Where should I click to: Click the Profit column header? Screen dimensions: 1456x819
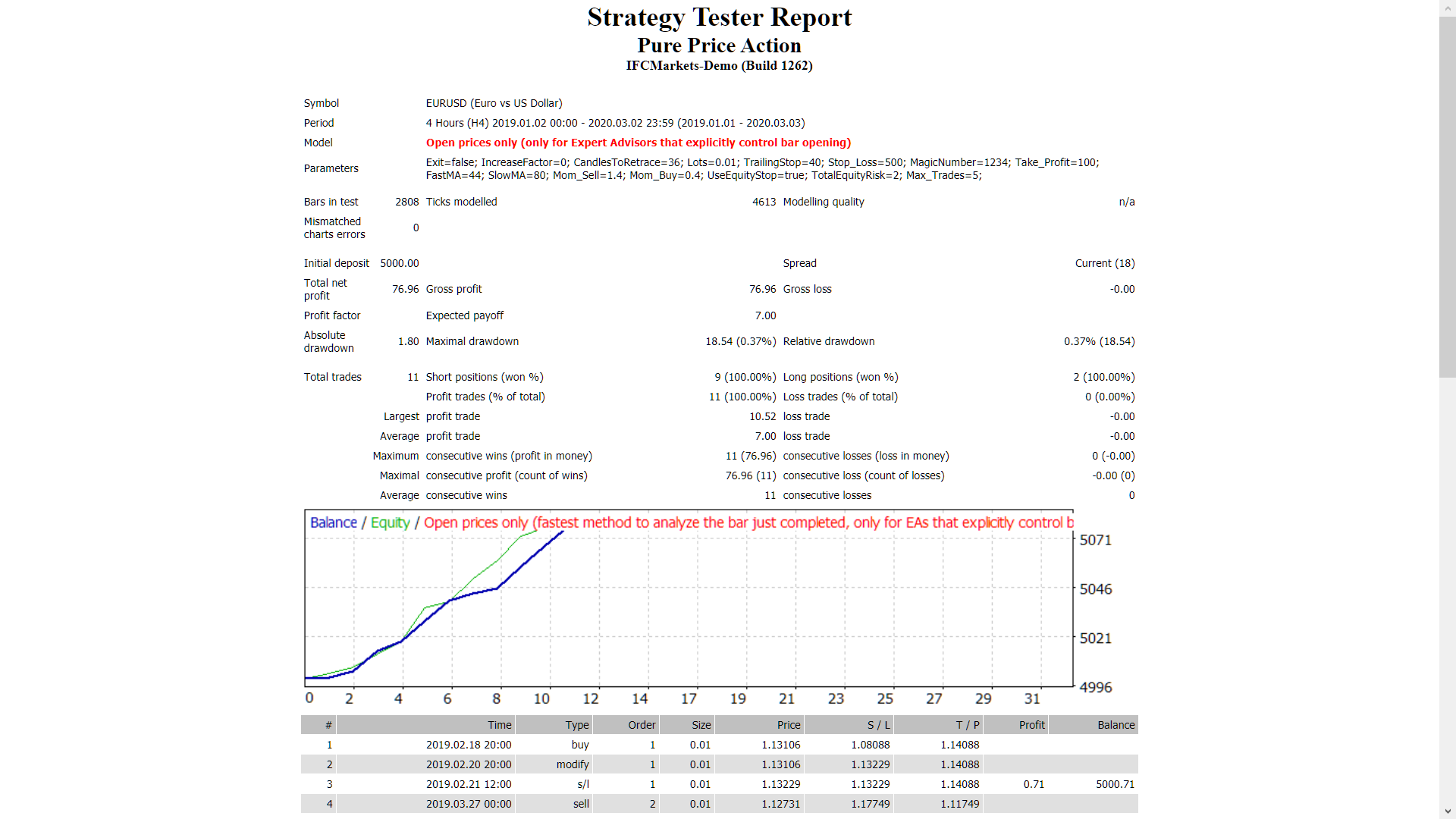[1032, 724]
